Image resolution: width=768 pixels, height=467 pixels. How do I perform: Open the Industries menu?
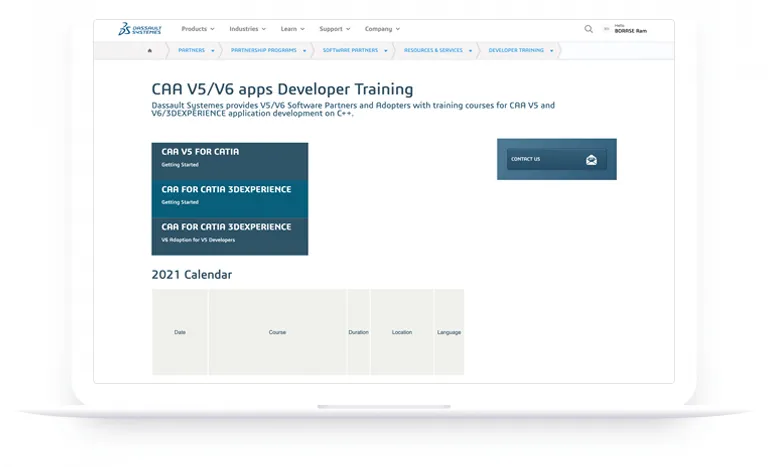click(247, 29)
